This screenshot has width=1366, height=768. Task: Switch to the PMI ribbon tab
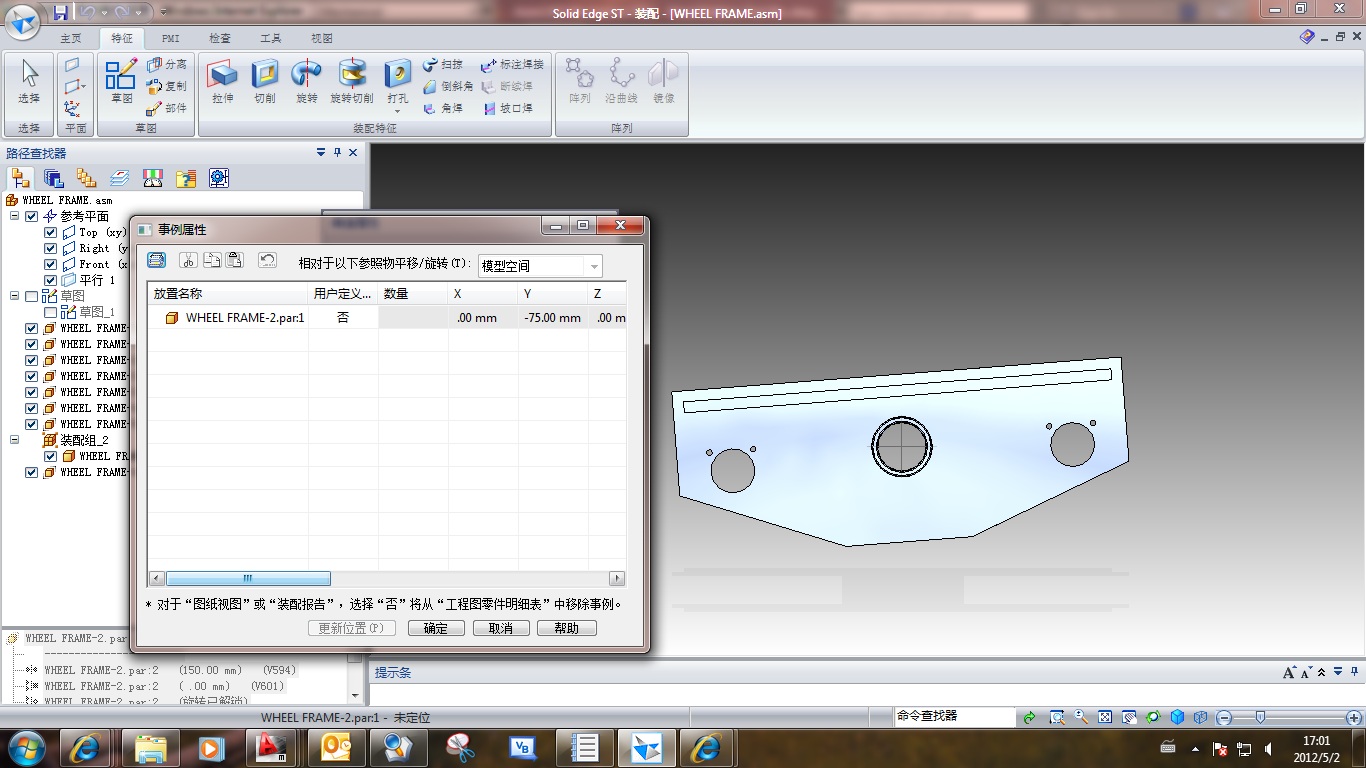[171, 38]
